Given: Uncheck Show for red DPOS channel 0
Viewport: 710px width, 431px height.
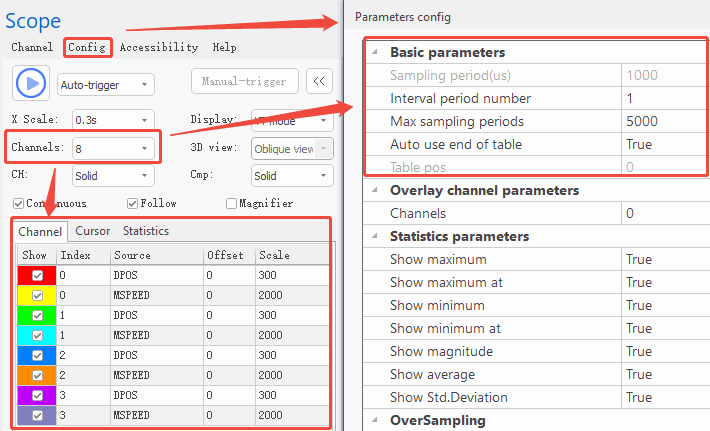Looking at the screenshot, I should coord(37,275).
